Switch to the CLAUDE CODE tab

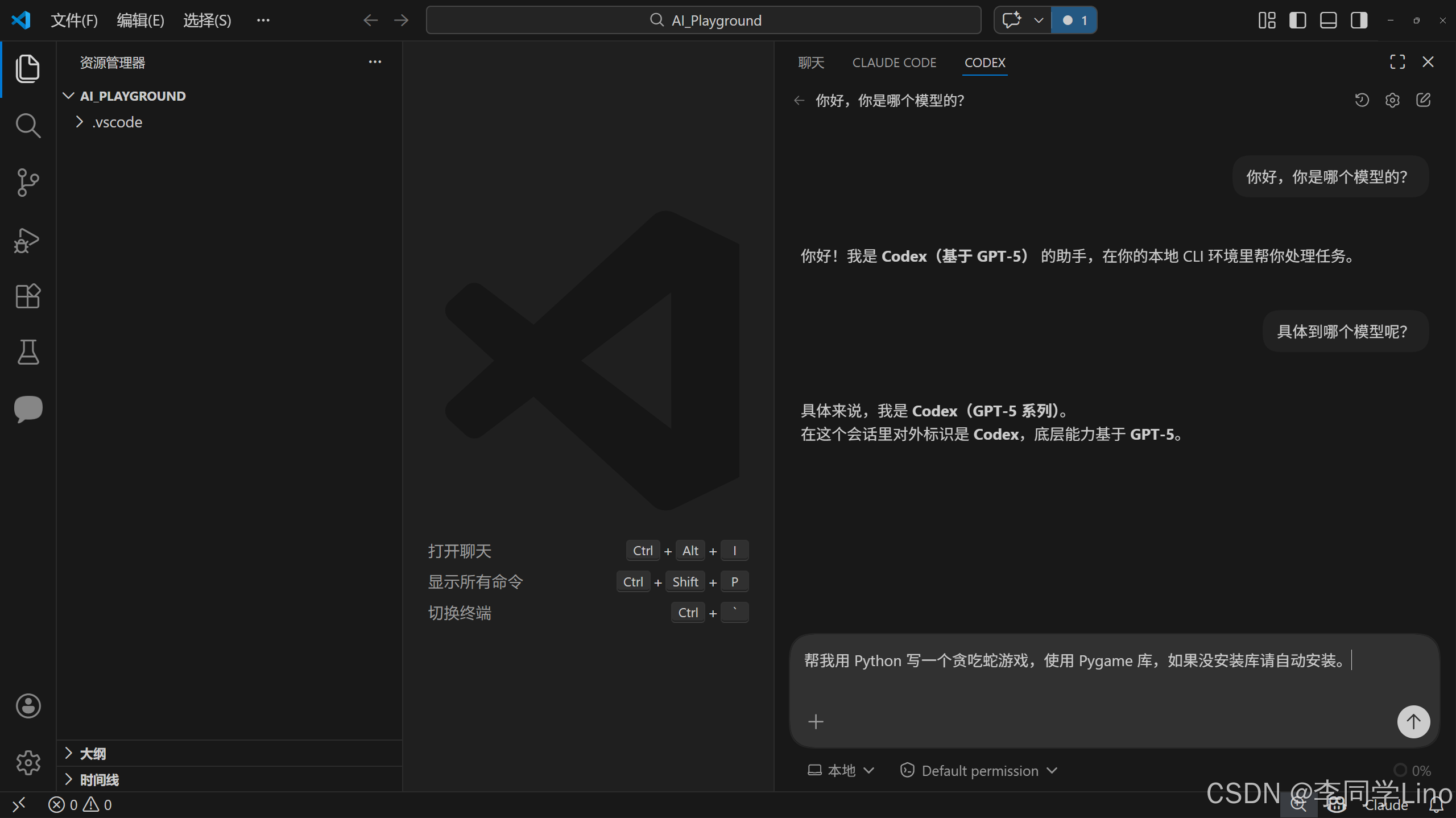pyautogui.click(x=894, y=63)
